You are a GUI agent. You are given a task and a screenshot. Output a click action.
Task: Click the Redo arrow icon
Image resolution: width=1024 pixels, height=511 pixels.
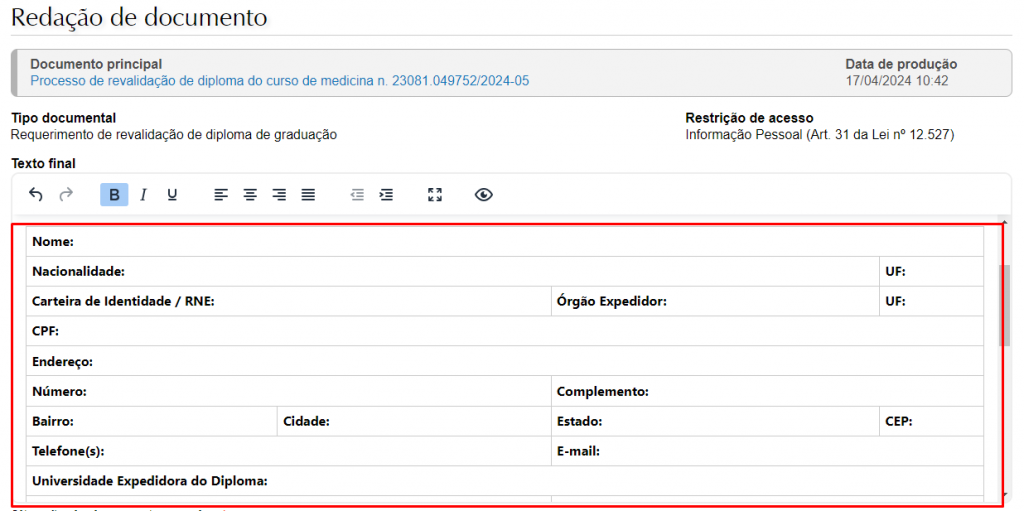point(66,195)
